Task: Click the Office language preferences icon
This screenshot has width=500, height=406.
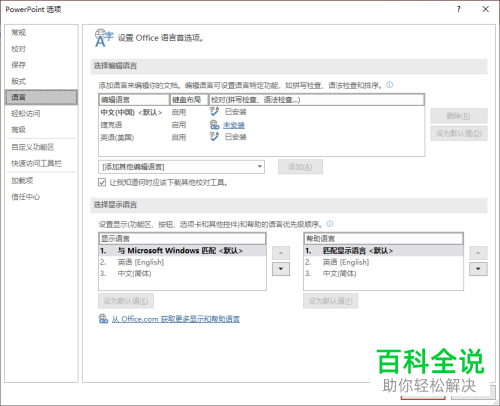Action: click(104, 38)
